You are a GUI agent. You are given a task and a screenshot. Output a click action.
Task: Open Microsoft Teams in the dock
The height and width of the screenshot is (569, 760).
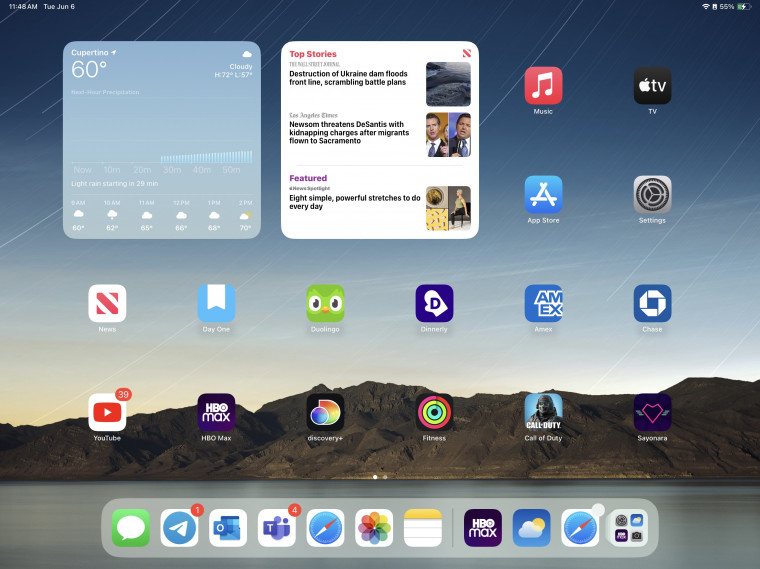point(277,528)
